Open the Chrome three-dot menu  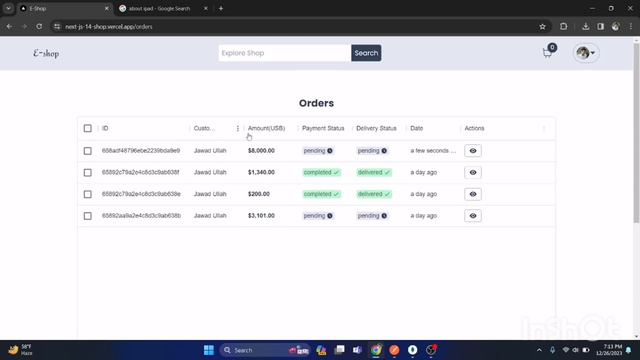click(x=631, y=27)
